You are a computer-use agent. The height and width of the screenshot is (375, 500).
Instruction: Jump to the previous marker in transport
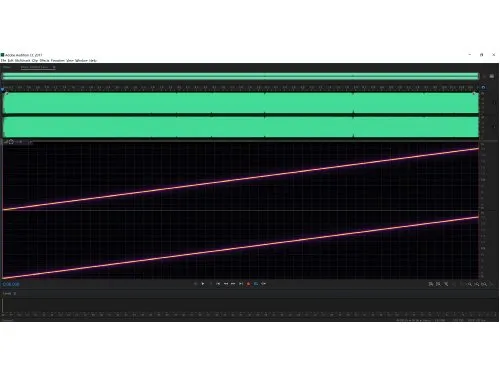(218, 284)
